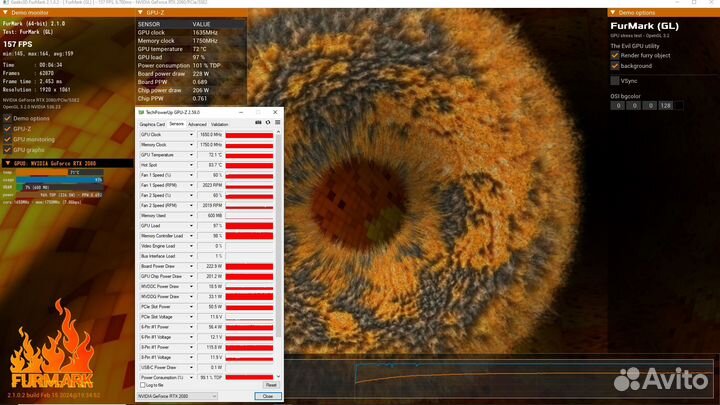Click the OSI bgcolor color preview swatch
This screenshot has width=720, height=405.
tap(678, 106)
